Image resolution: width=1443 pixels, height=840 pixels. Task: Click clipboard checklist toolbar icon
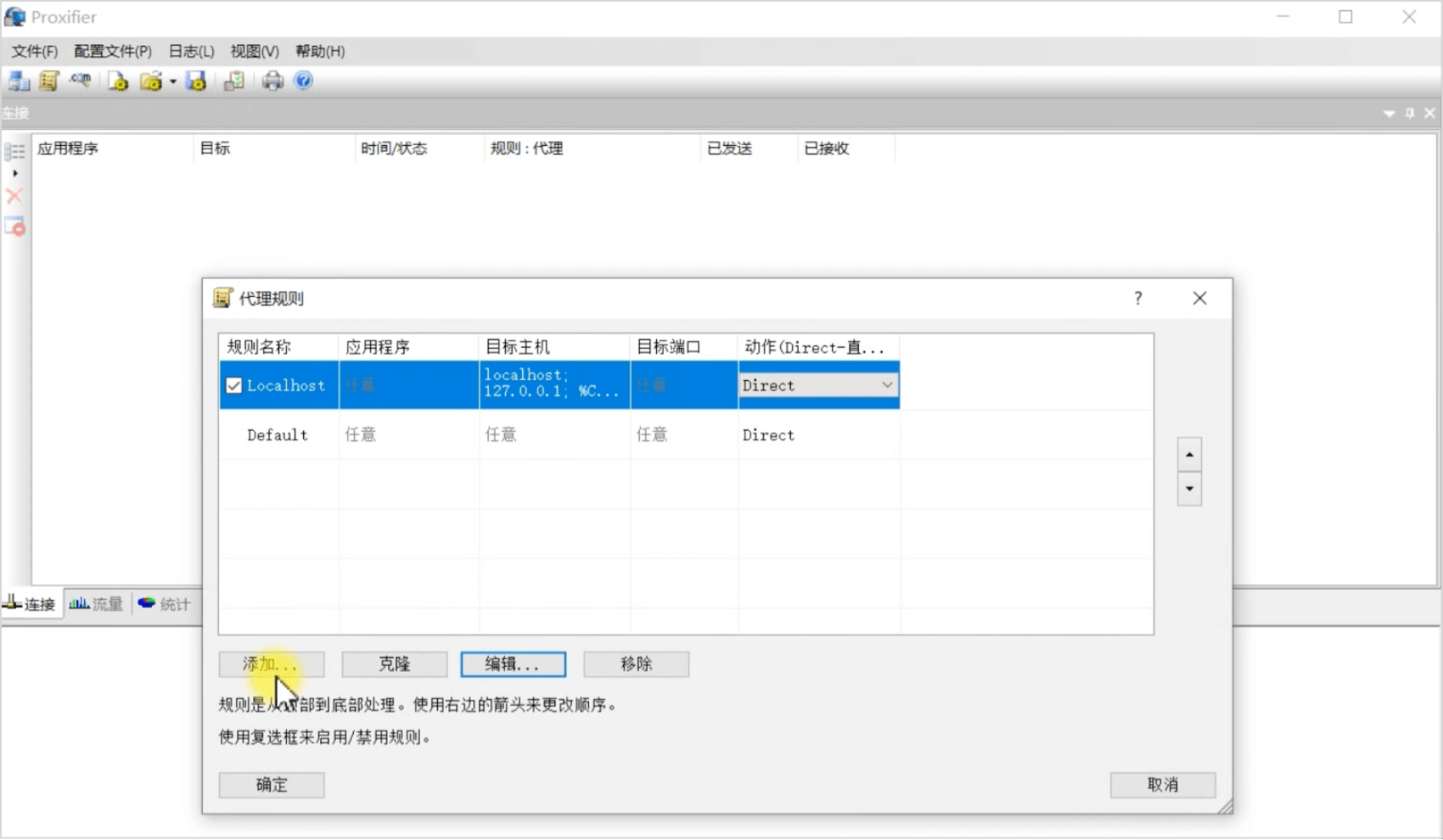[x=234, y=81]
